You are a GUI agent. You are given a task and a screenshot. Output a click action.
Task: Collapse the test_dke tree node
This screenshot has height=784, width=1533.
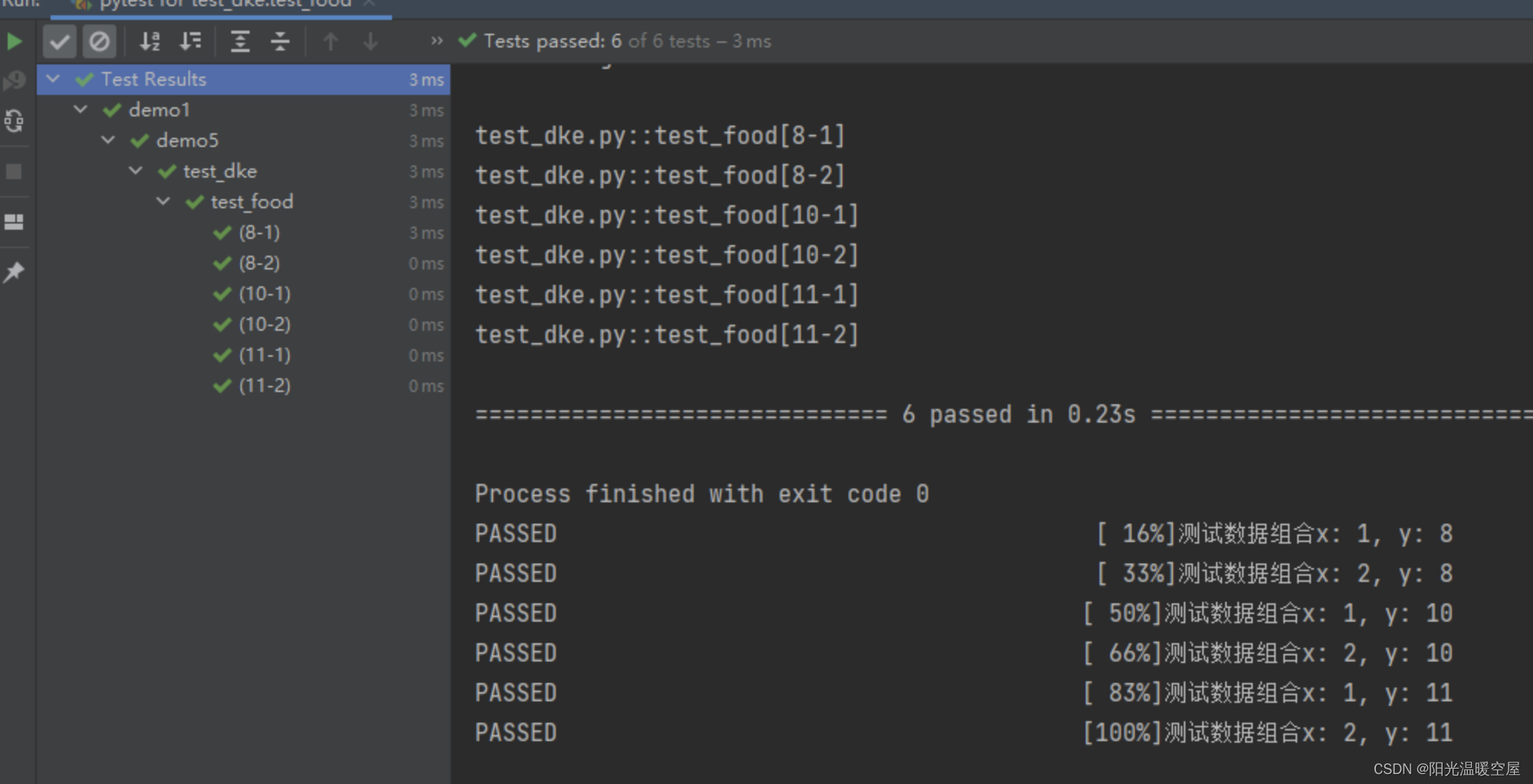pyautogui.click(x=136, y=171)
